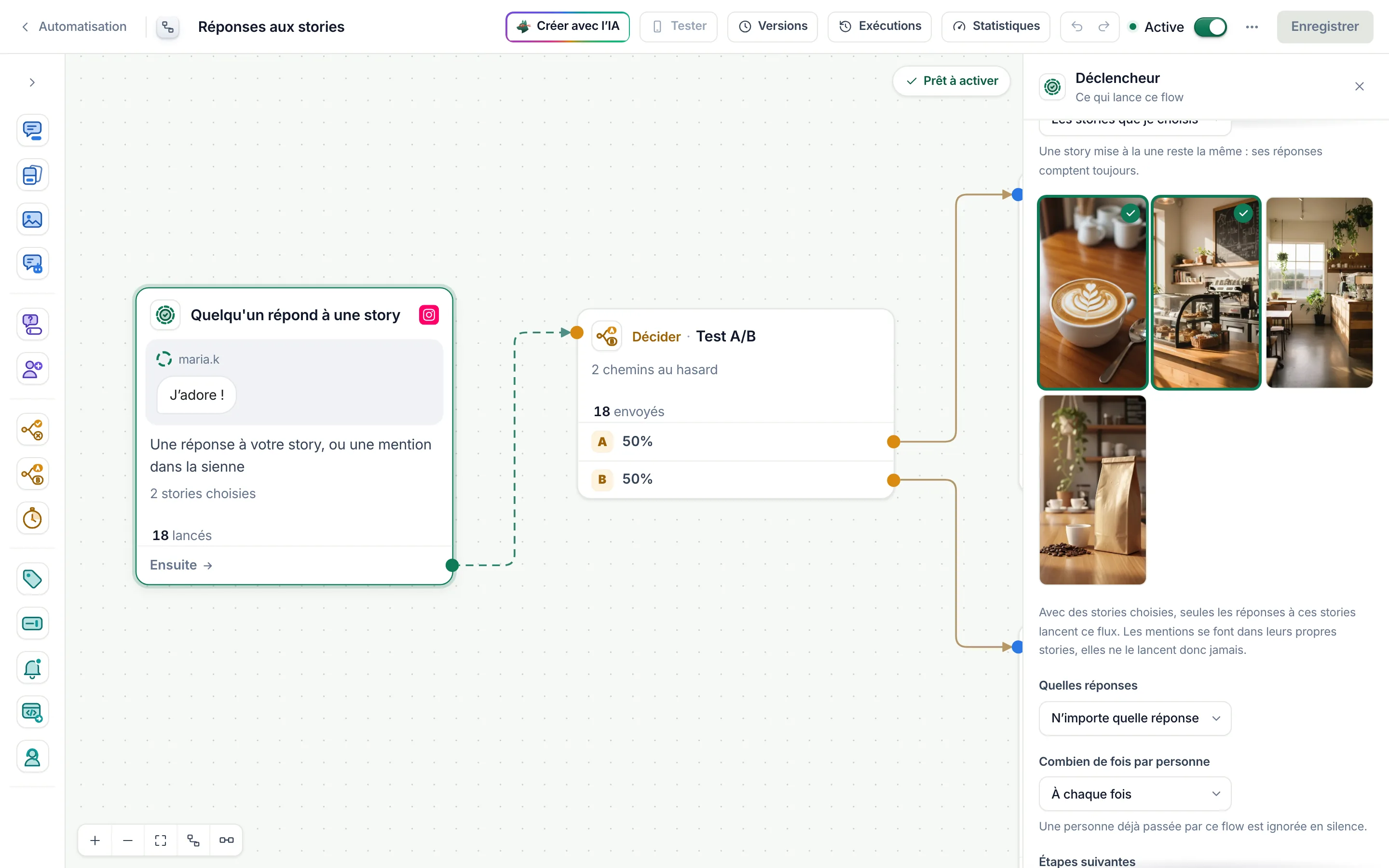Open the Quelles réponses dropdown

[x=1135, y=718]
